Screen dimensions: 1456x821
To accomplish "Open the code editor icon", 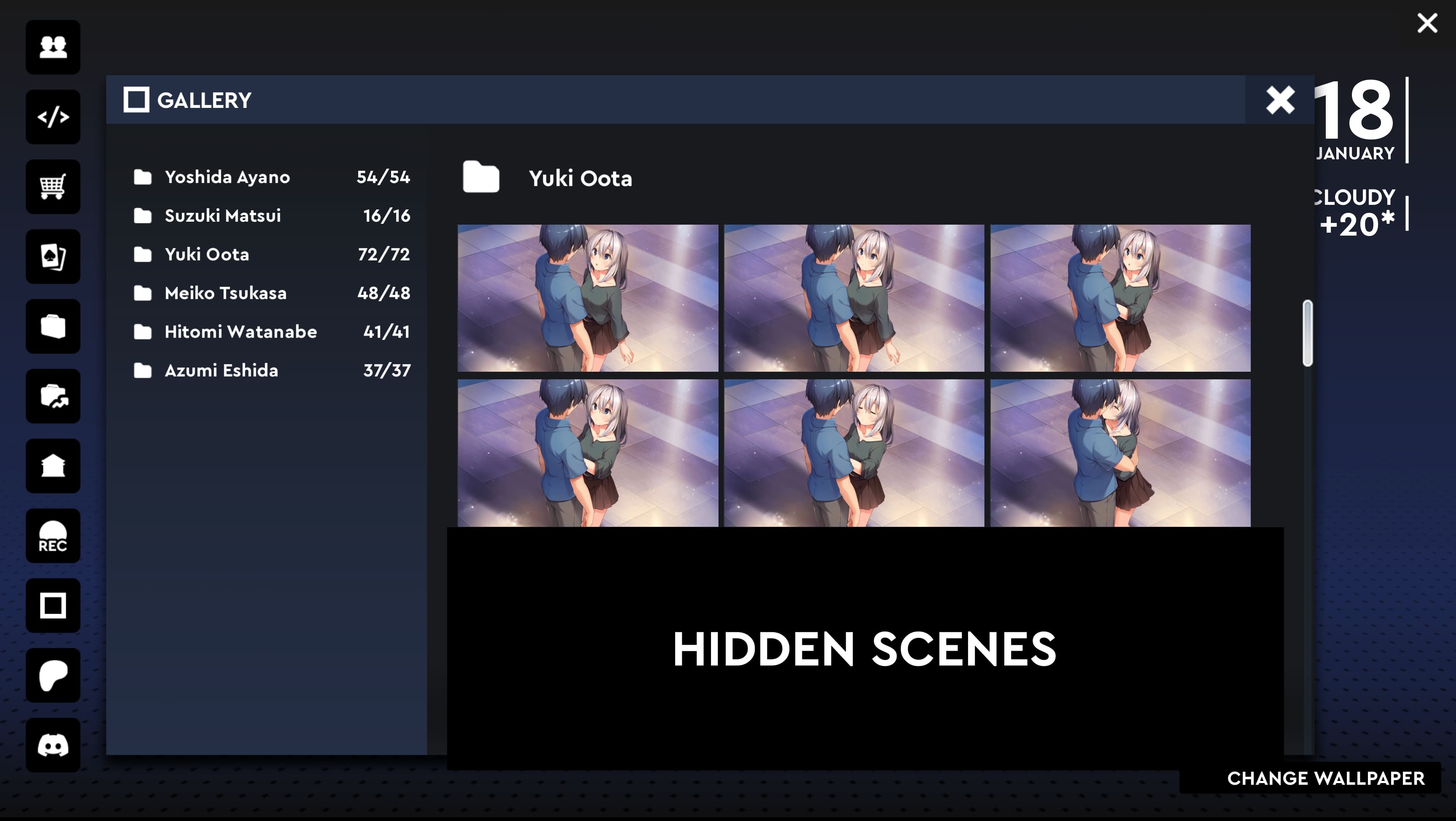I will [53, 117].
